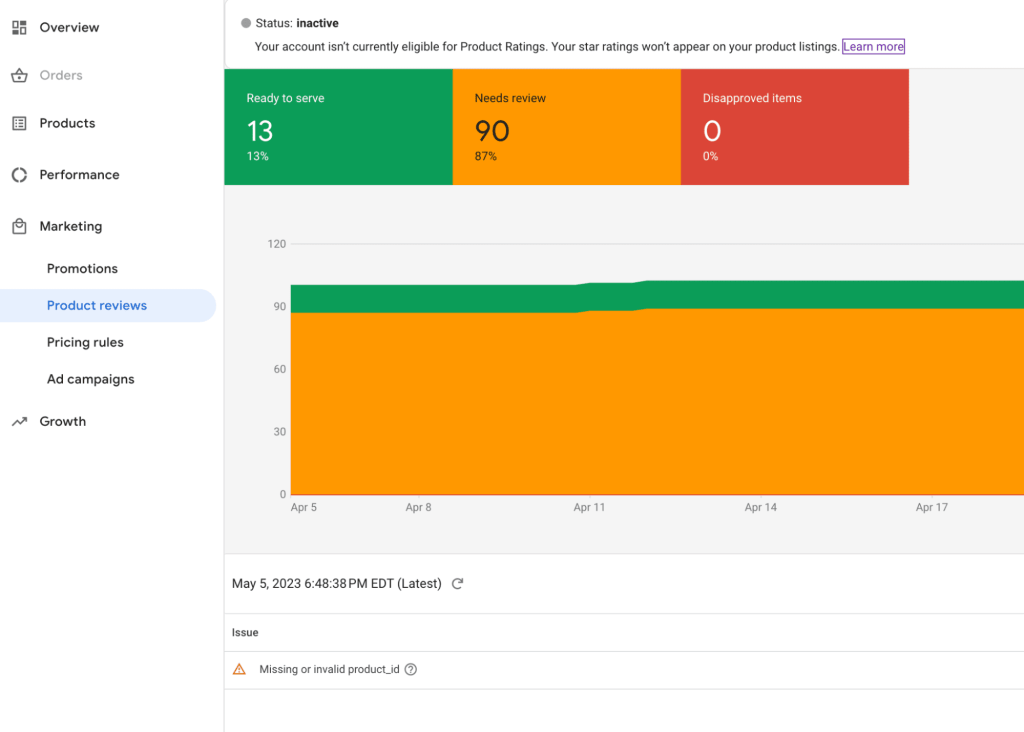The image size is (1024, 732).
Task: Click the help icon next to product_id issue
Action: (x=410, y=670)
